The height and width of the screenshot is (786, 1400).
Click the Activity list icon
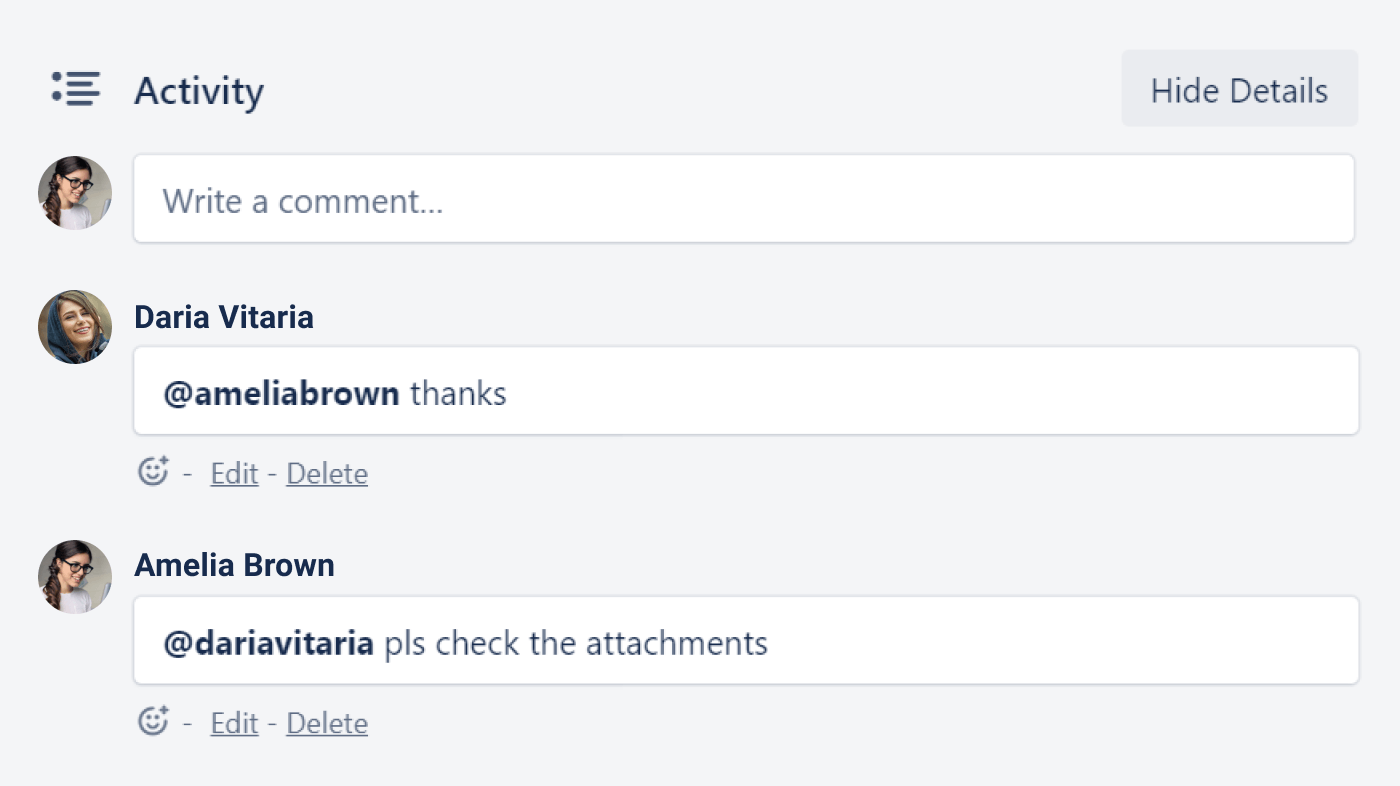(75, 90)
